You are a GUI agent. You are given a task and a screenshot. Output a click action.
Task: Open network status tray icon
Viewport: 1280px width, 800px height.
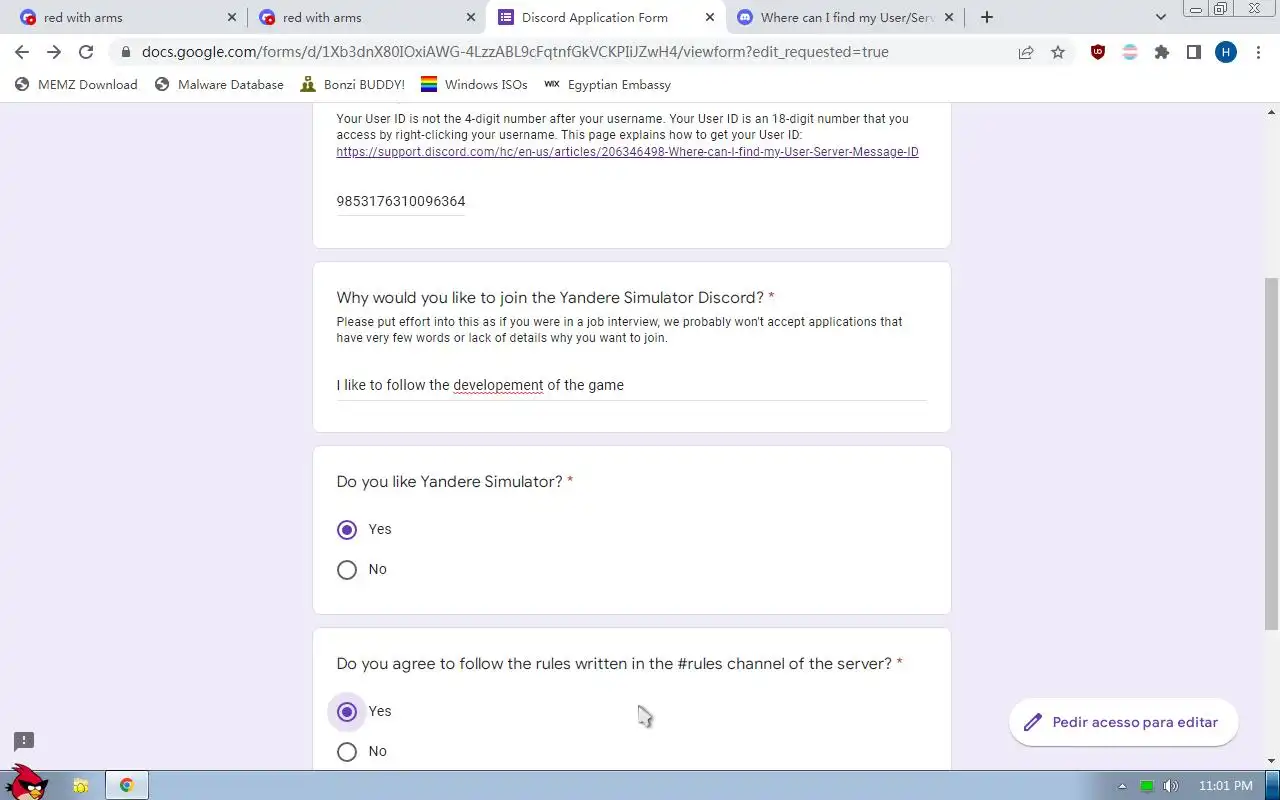click(x=1147, y=786)
